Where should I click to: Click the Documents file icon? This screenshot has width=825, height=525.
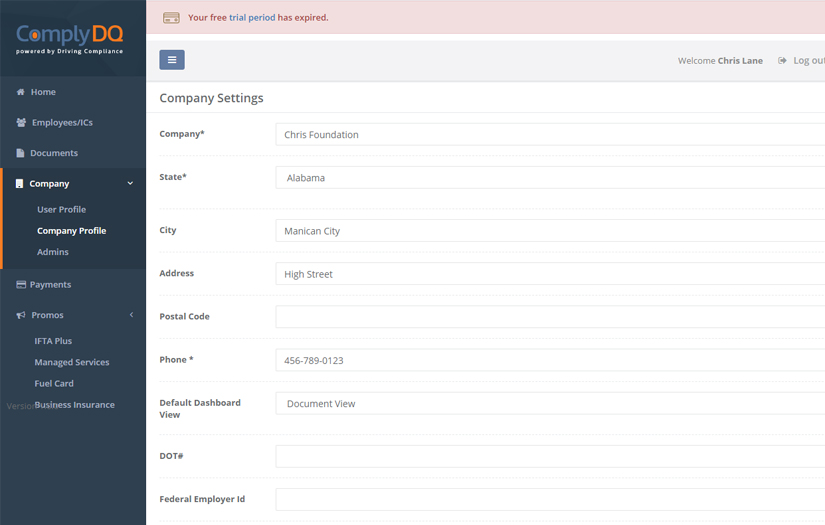coord(21,153)
